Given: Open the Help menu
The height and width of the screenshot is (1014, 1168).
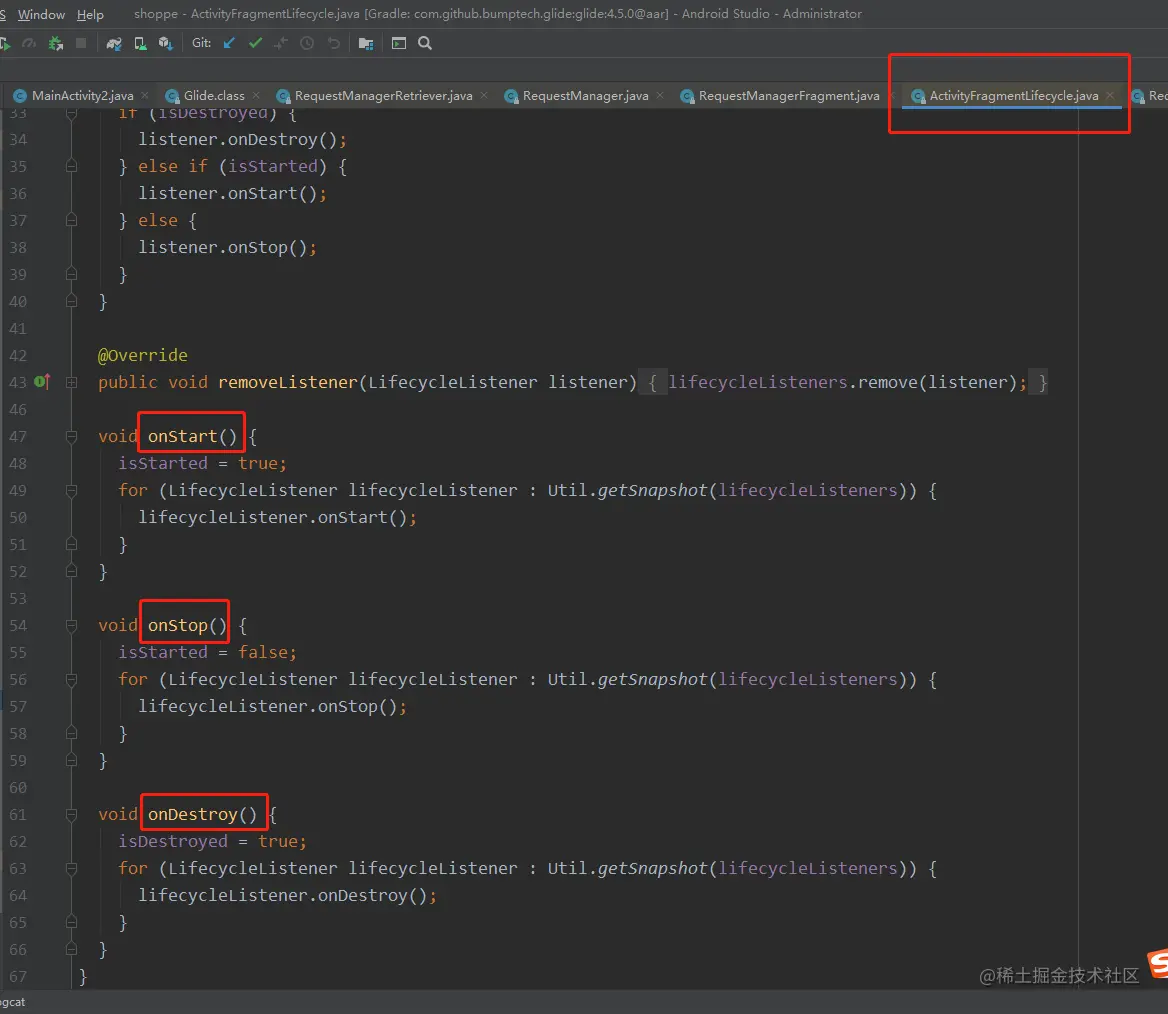Looking at the screenshot, I should (x=90, y=14).
